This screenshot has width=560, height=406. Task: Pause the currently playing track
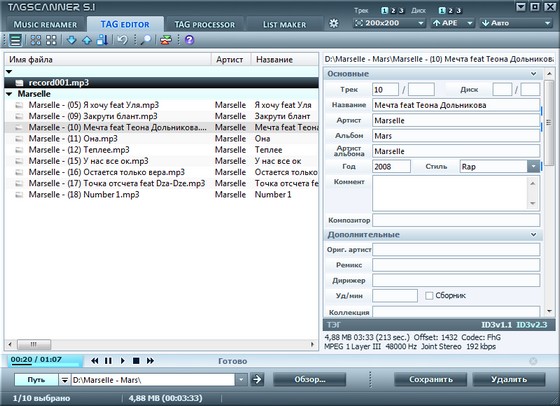tap(108, 361)
